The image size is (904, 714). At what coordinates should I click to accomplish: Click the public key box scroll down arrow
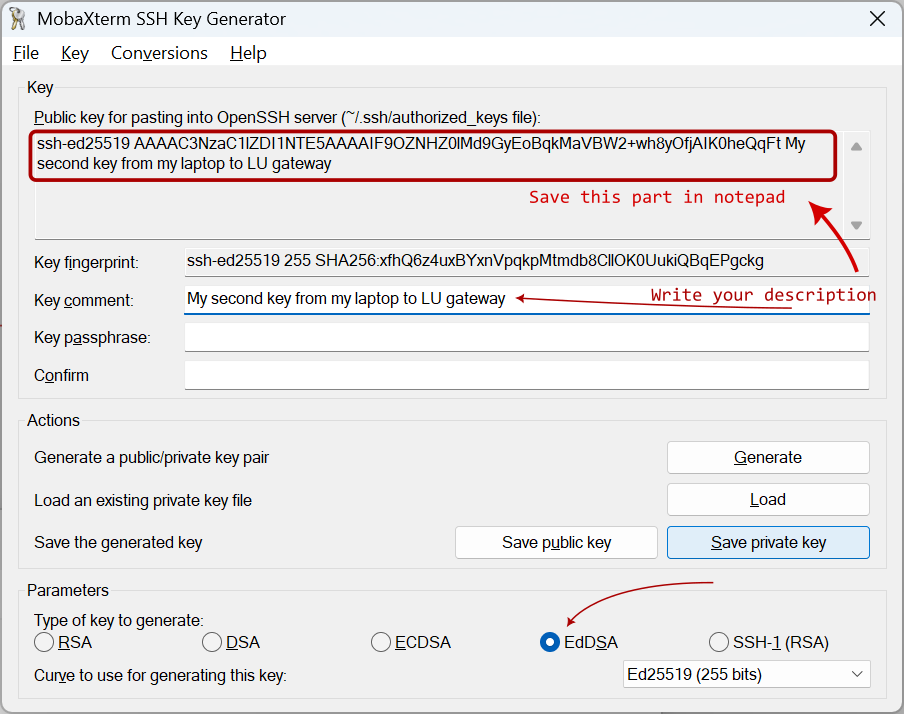857,225
